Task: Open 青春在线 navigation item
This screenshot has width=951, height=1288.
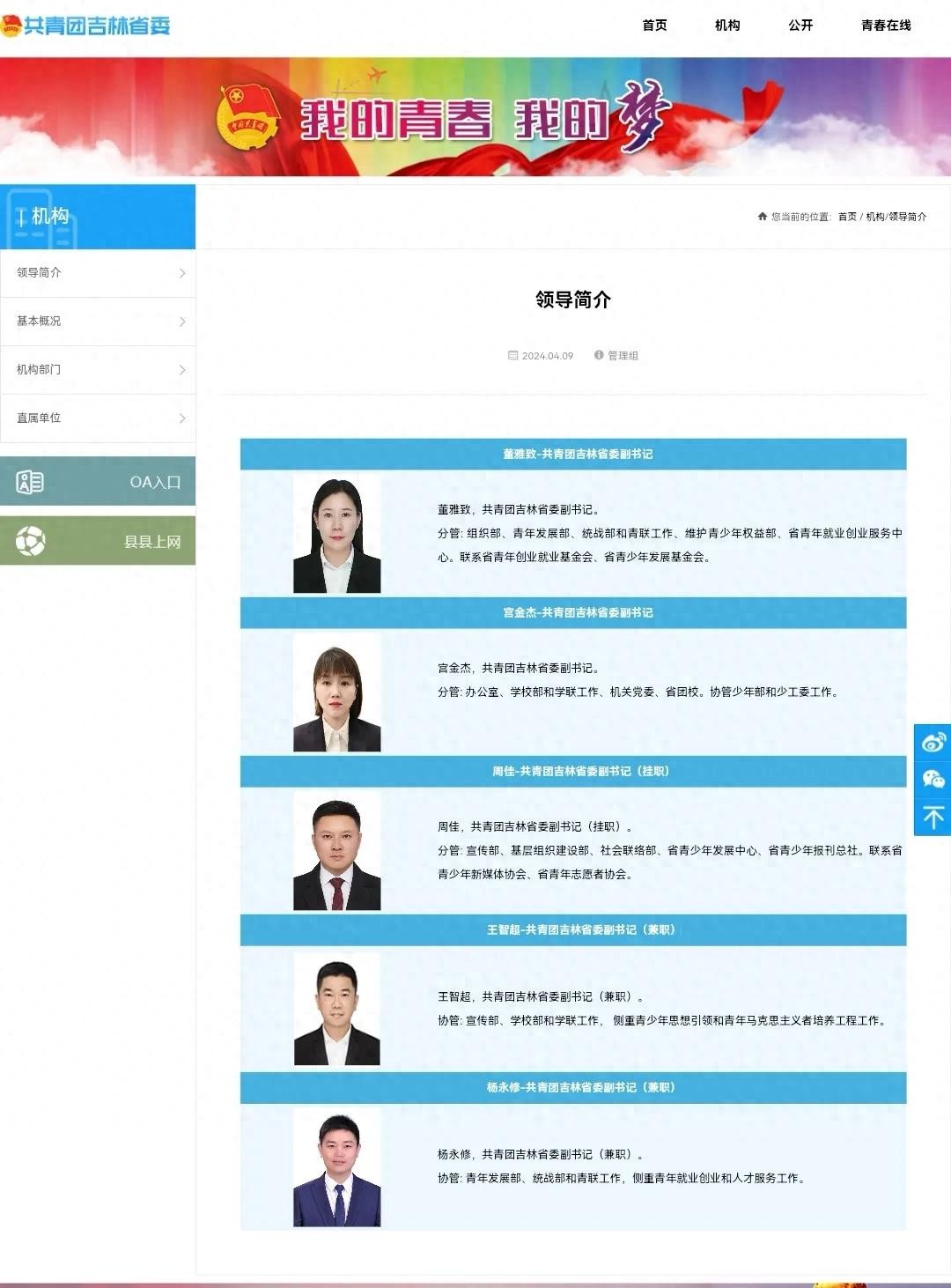Action: [886, 26]
